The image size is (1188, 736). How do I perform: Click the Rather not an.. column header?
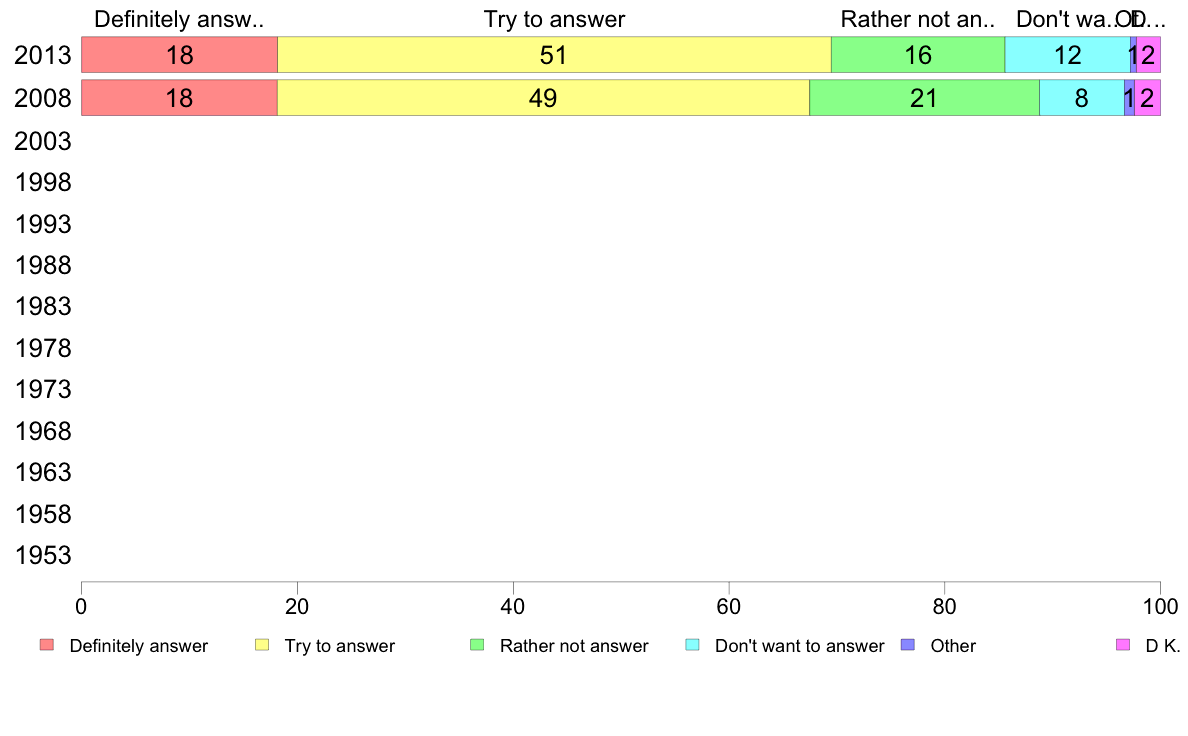tap(918, 19)
